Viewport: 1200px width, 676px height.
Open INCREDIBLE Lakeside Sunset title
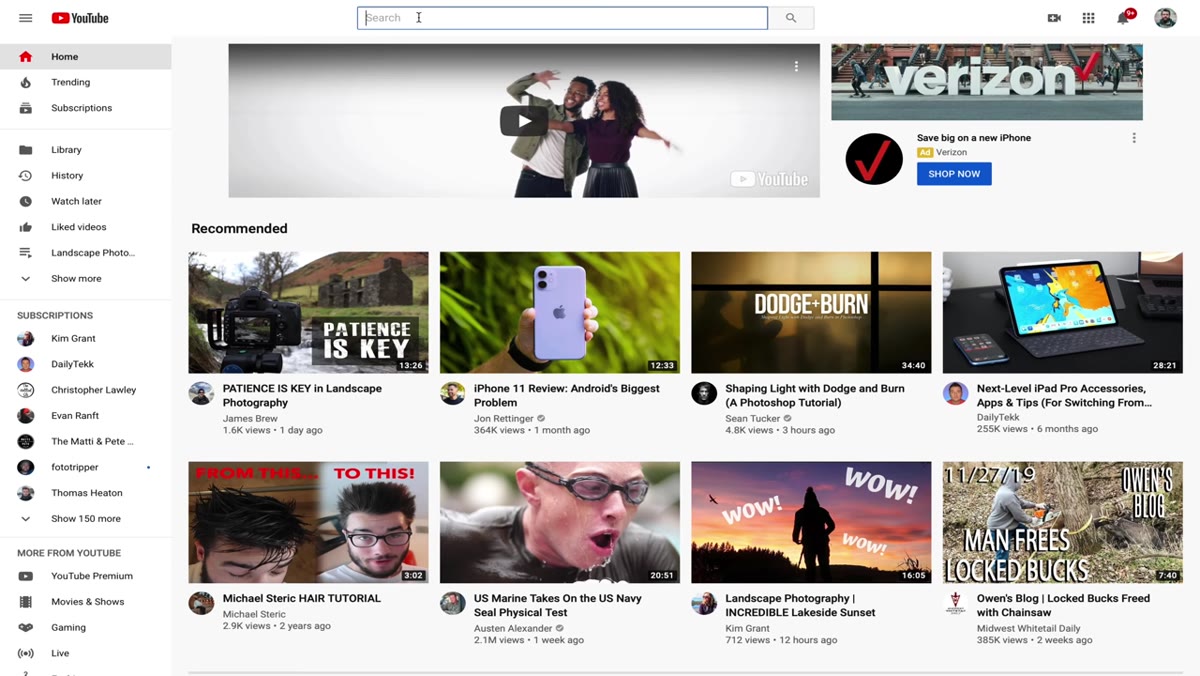pos(800,606)
